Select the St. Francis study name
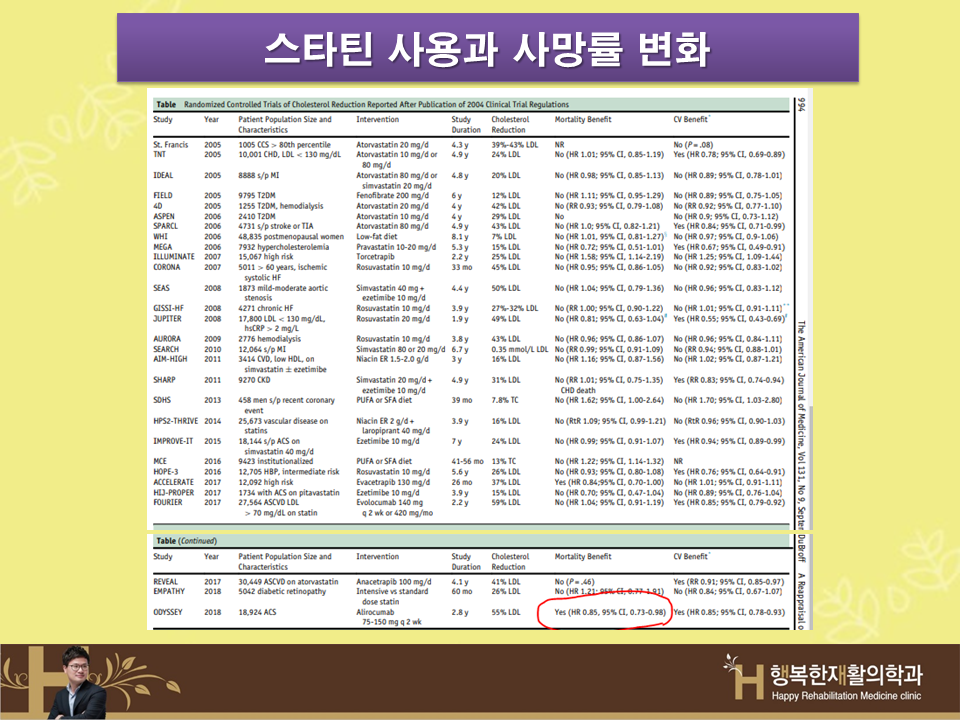Viewport: 960px width, 720px height. click(171, 145)
